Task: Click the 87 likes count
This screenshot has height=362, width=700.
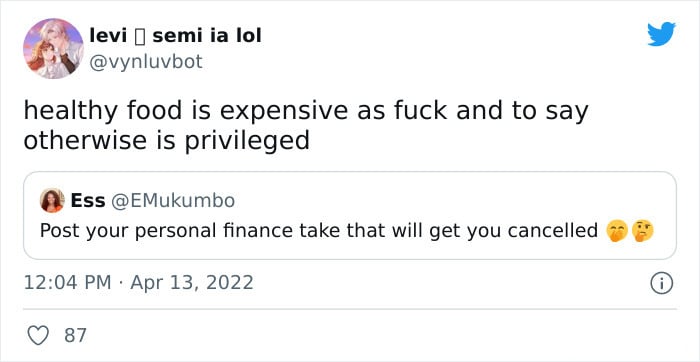Action: (75, 335)
